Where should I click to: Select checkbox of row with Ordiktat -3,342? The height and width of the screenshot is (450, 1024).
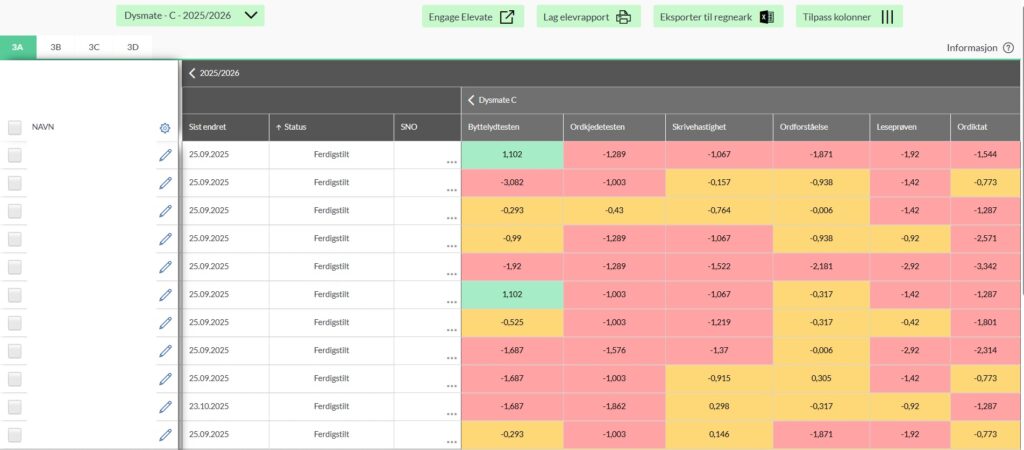point(15,267)
